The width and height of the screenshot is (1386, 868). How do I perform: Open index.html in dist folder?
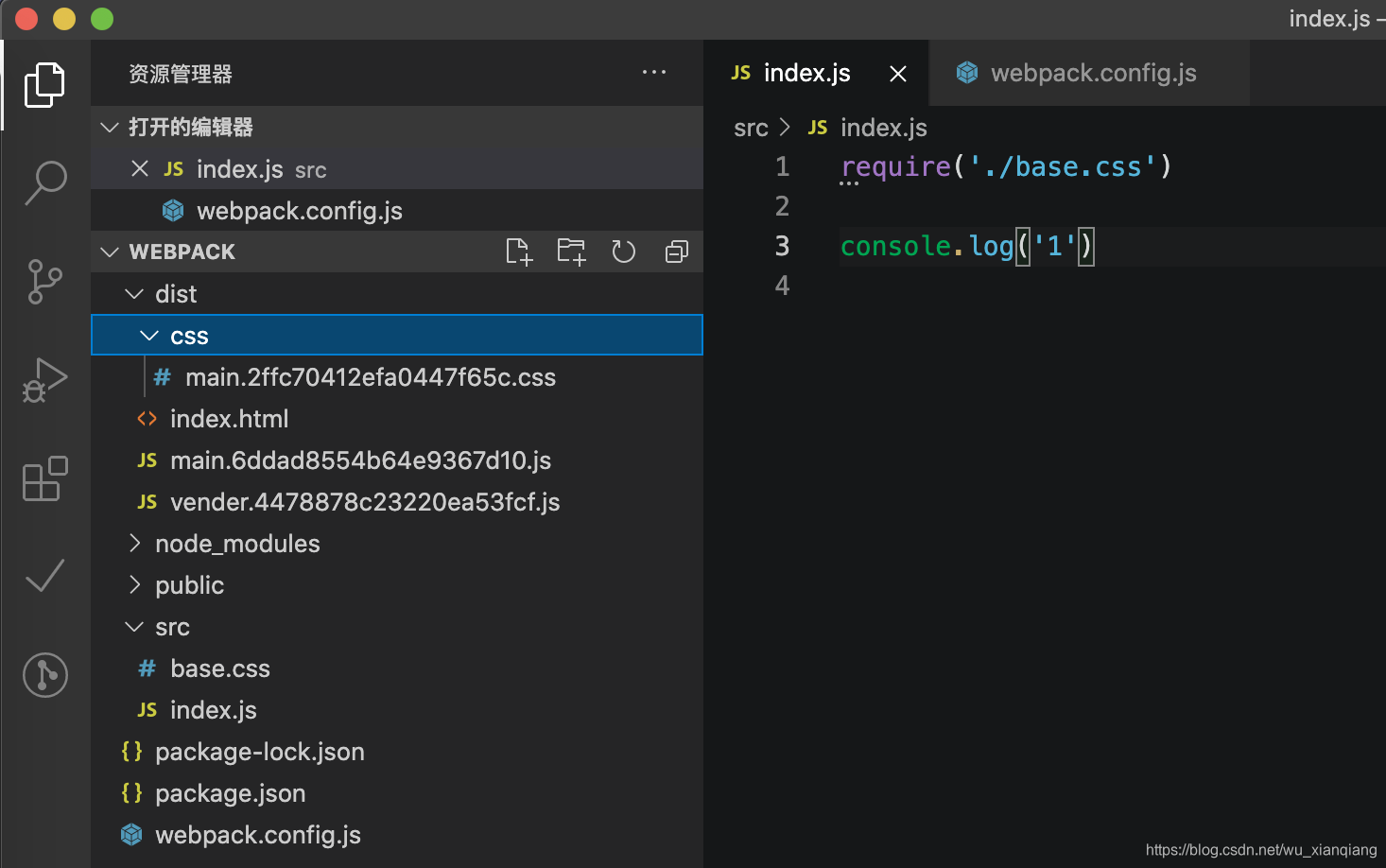coord(229,419)
